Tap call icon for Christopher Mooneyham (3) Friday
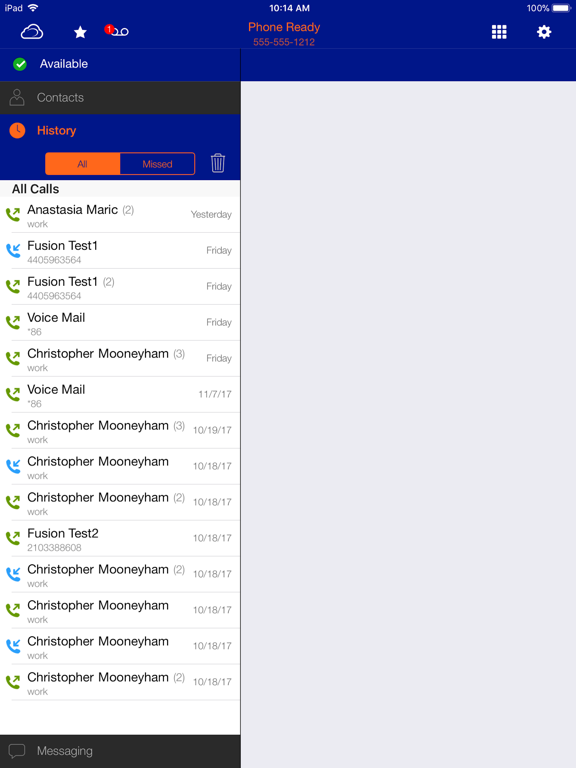The height and width of the screenshot is (768, 576). click(x=13, y=358)
